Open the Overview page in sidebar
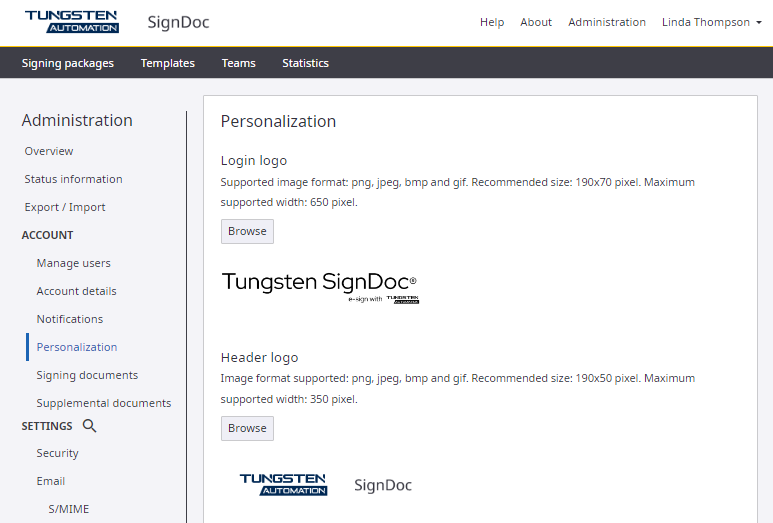This screenshot has width=773, height=523. [x=49, y=151]
